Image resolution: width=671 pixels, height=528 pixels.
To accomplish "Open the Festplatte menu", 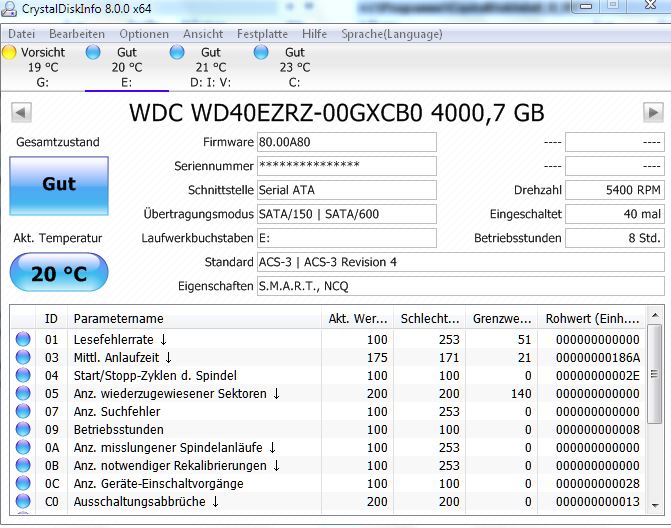I will (262, 34).
